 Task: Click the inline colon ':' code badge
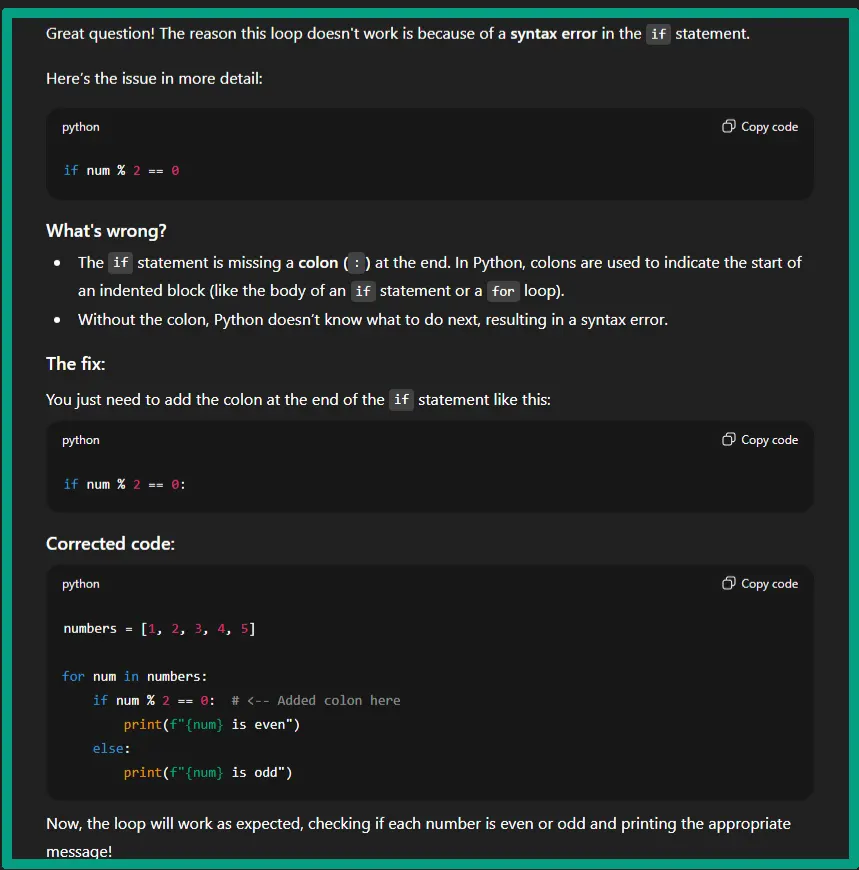[357, 263]
